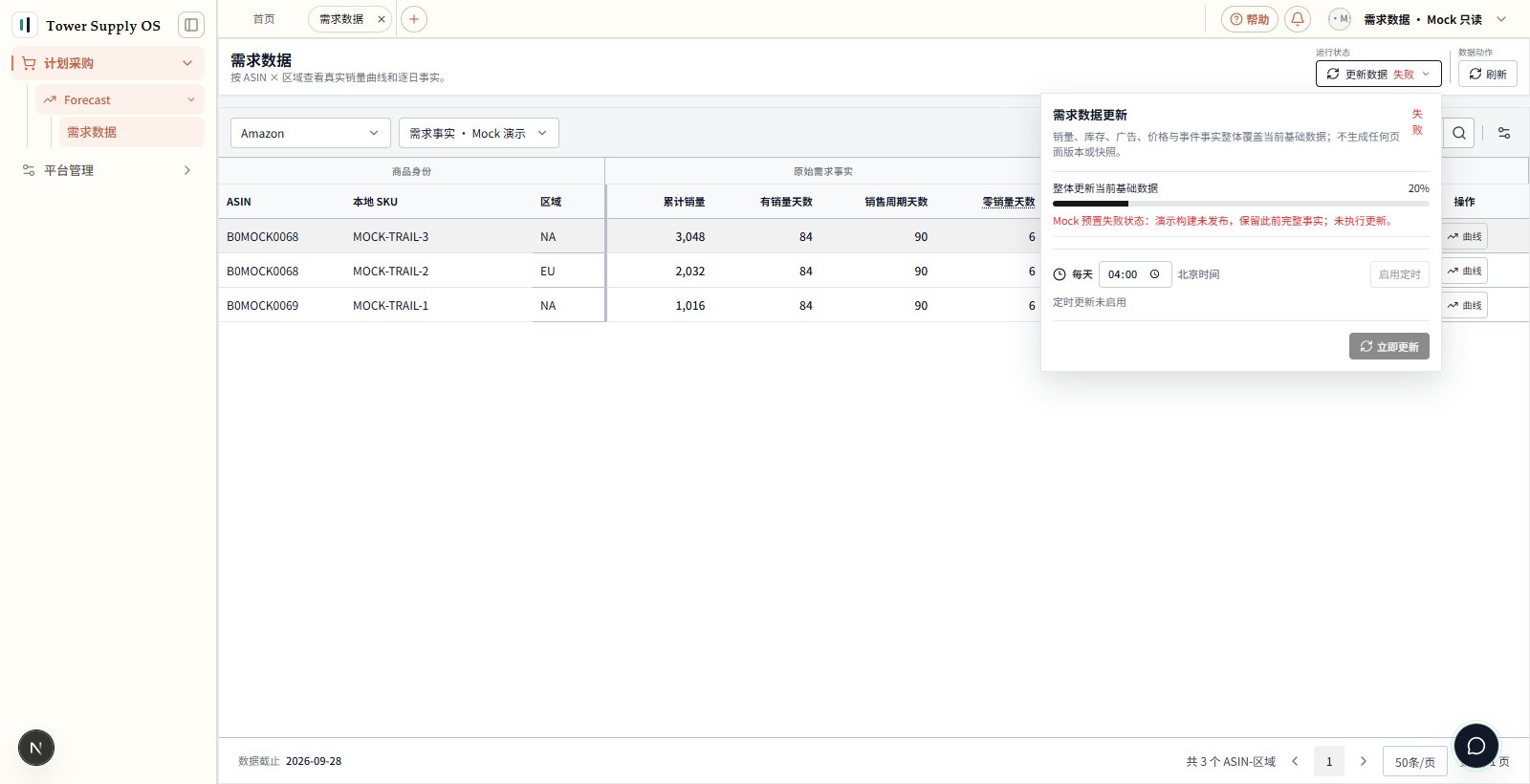Go to the next page arrow

[1364, 761]
